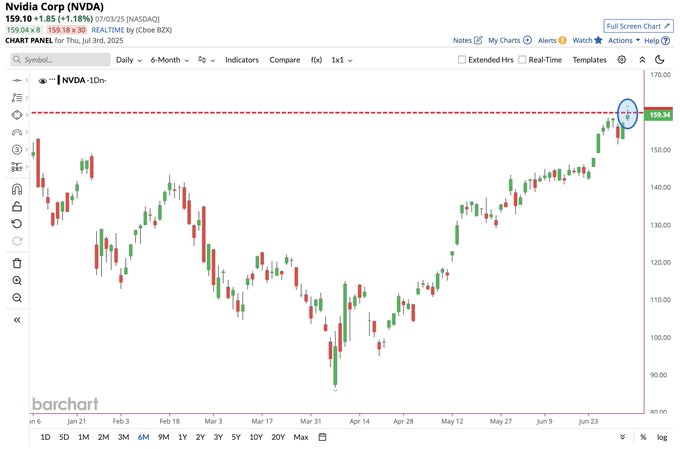680x449 pixels.
Task: Enable the Real-Time checkbox
Action: click(522, 59)
